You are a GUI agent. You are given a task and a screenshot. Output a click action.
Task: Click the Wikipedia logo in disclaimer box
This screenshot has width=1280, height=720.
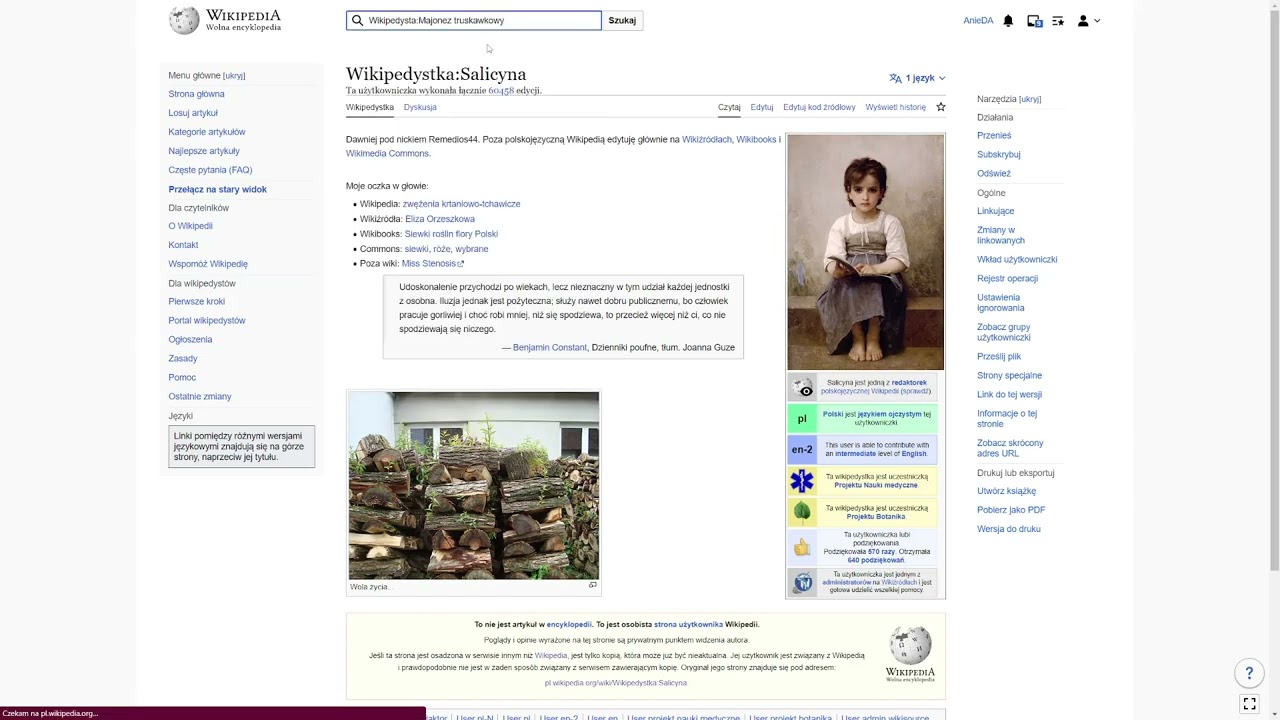click(x=910, y=654)
